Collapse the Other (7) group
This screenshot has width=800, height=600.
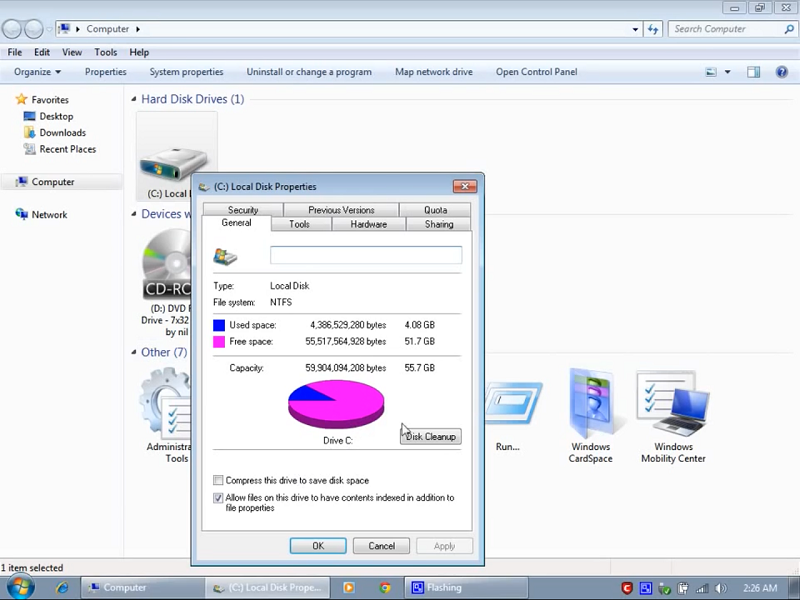[x=134, y=352]
